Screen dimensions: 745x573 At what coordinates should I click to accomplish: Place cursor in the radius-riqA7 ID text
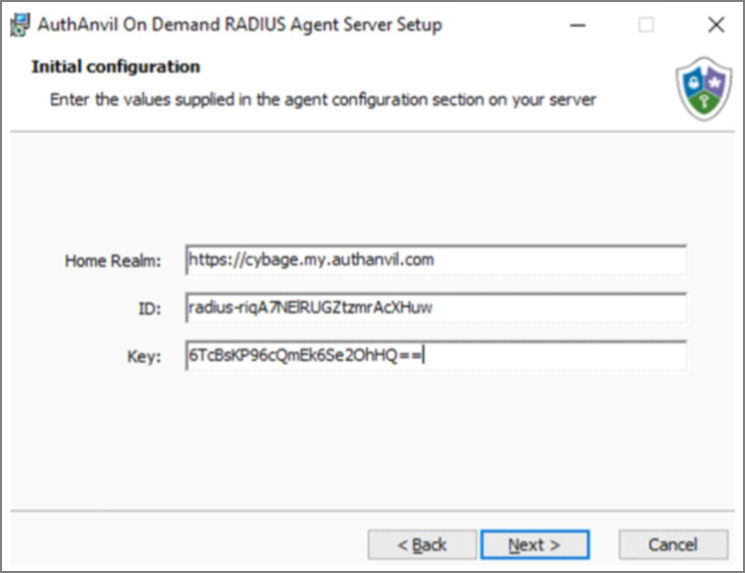click(x=310, y=308)
